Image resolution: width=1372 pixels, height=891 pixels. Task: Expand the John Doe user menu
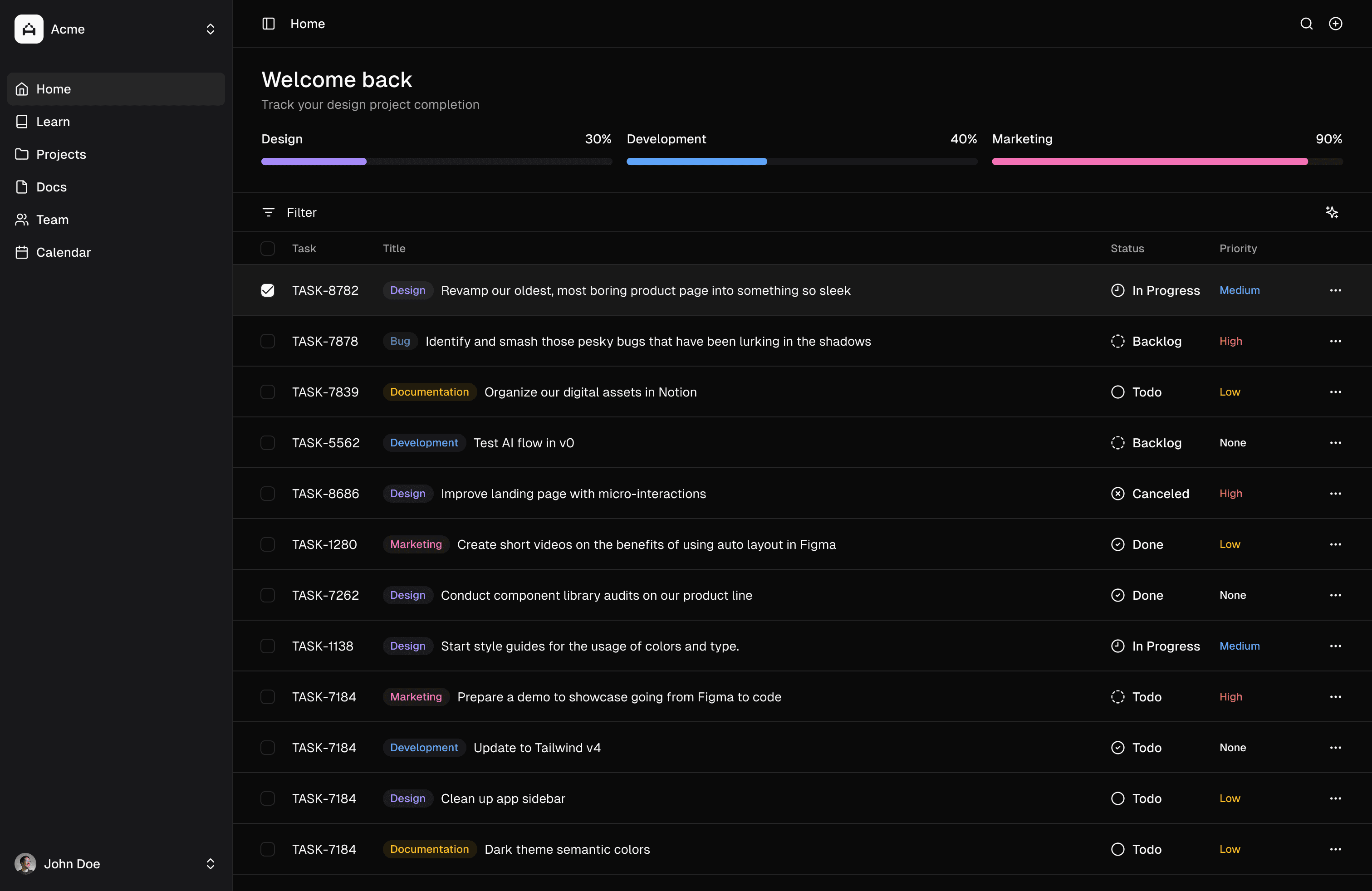(x=211, y=863)
